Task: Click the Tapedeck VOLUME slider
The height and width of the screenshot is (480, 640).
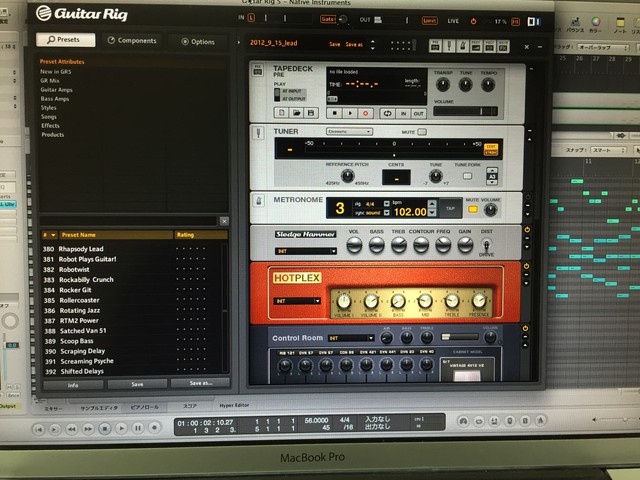Action: pyautogui.click(x=465, y=111)
